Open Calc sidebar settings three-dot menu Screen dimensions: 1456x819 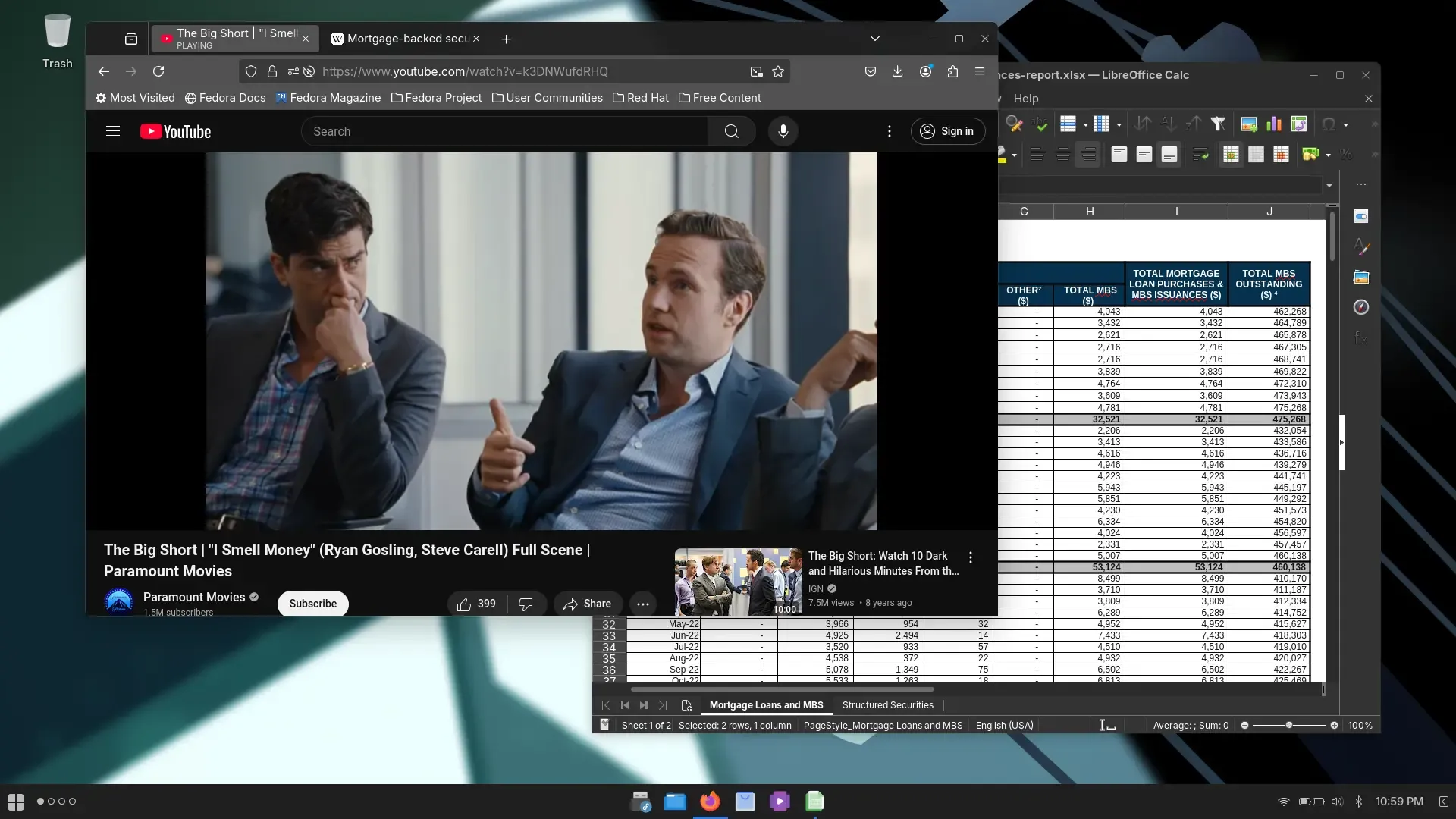(x=1361, y=184)
